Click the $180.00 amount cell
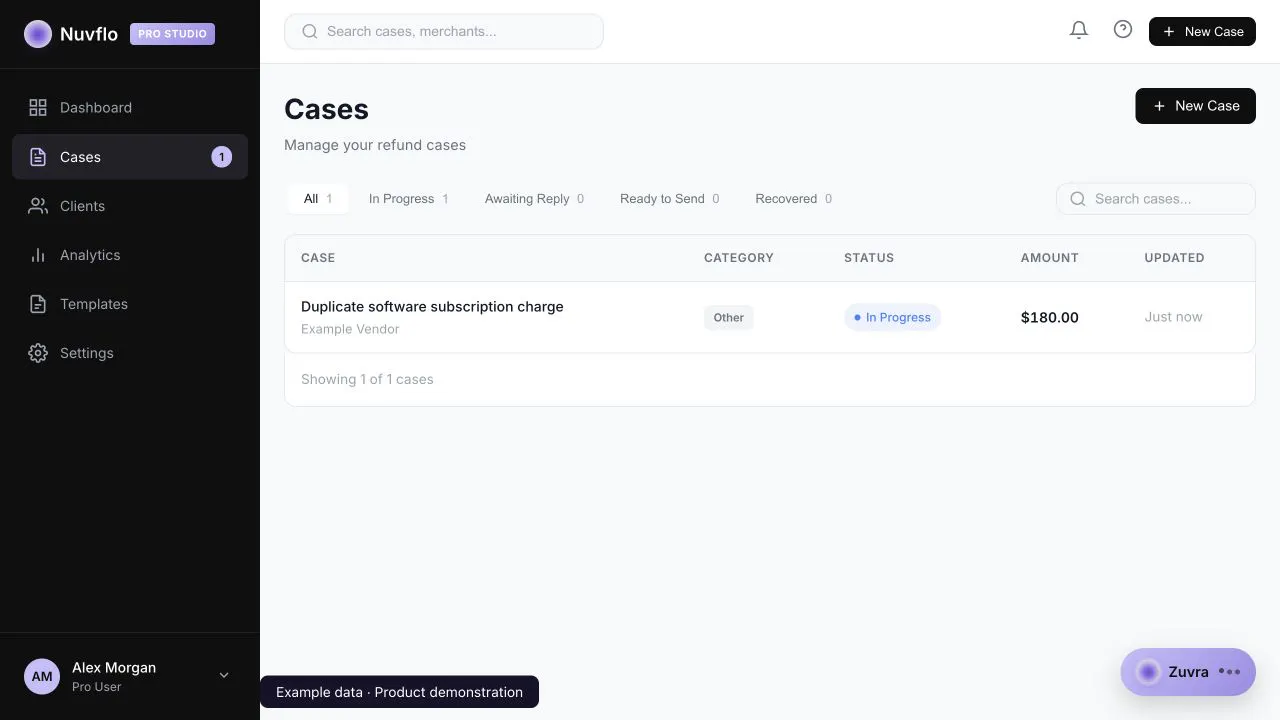This screenshot has width=1280, height=720. (x=1050, y=317)
